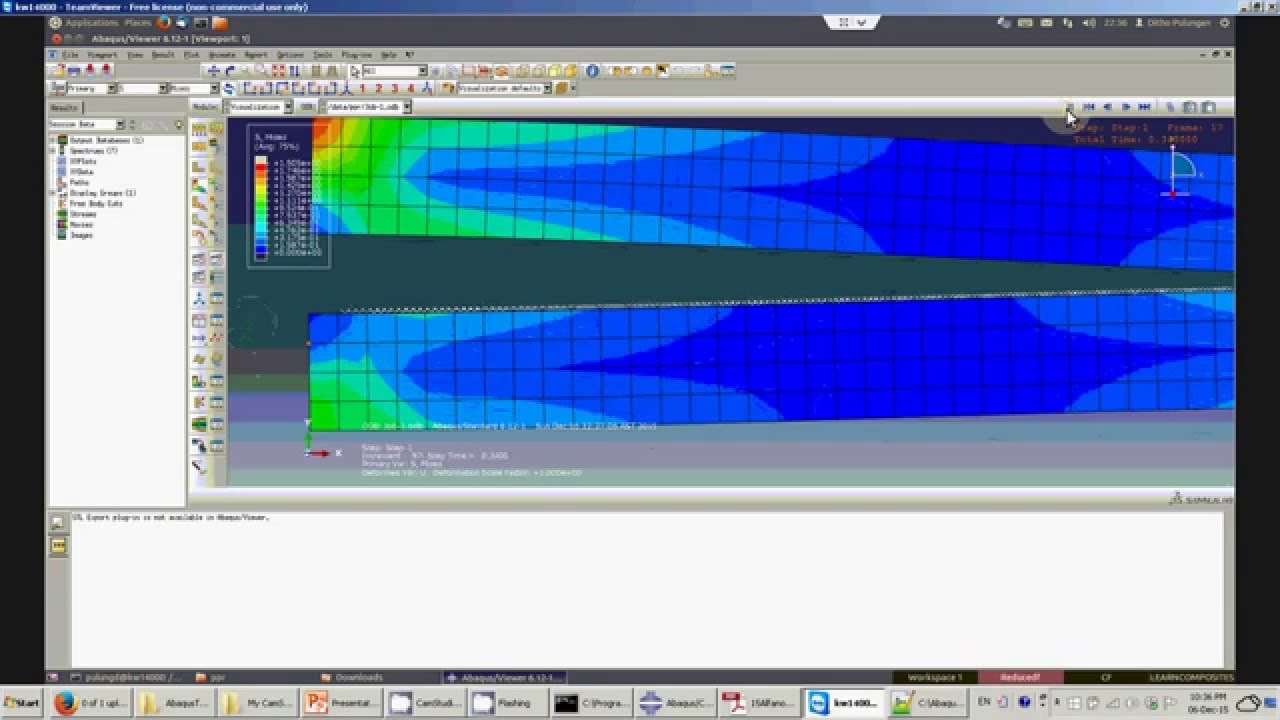The image size is (1280, 720).
Task: Click the Pan view tool icon
Action: 213,70
